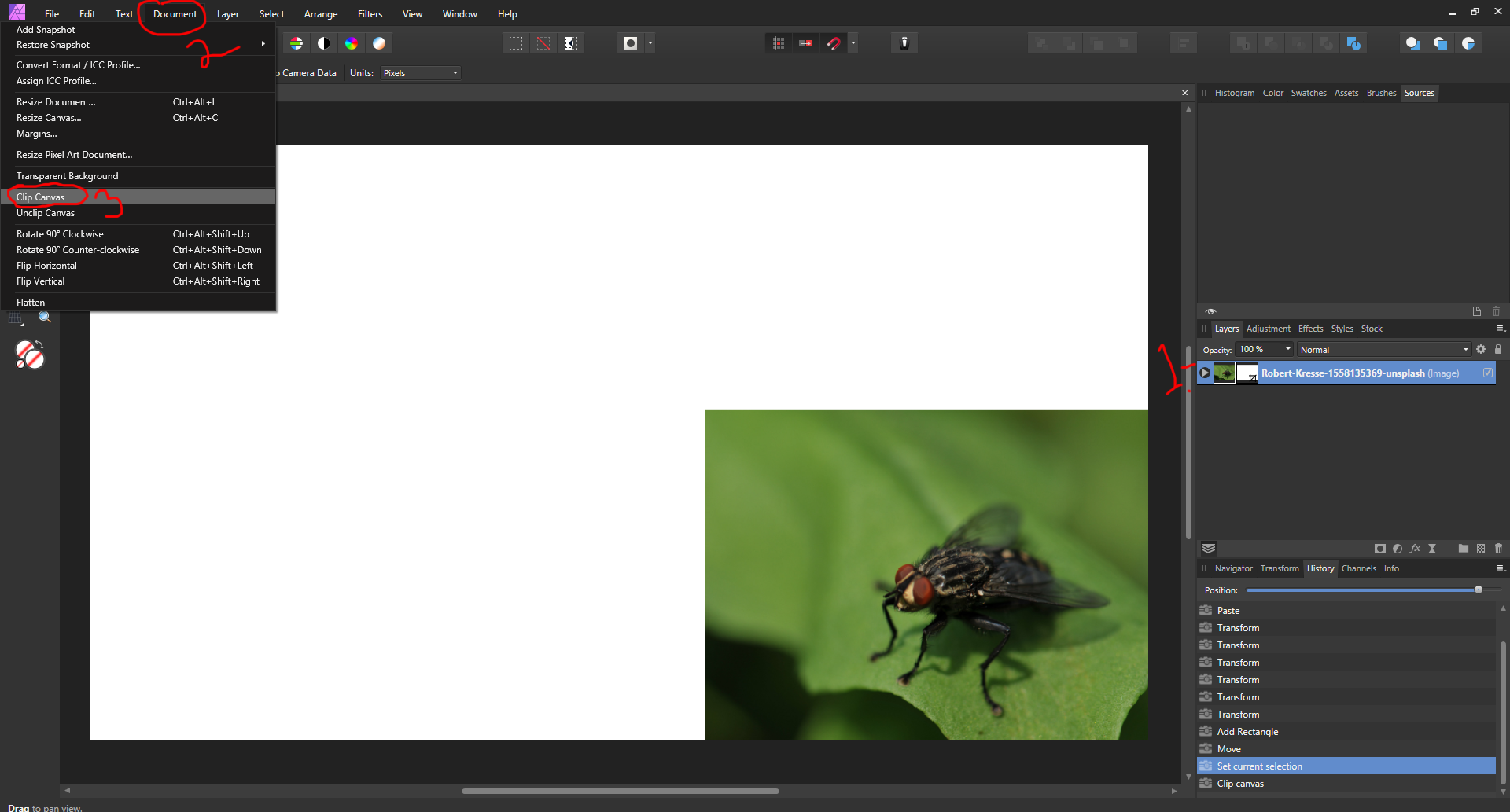Screen dimensions: 1510x812
Task: Click the Layer Effects fx icon
Action: 1415,549
